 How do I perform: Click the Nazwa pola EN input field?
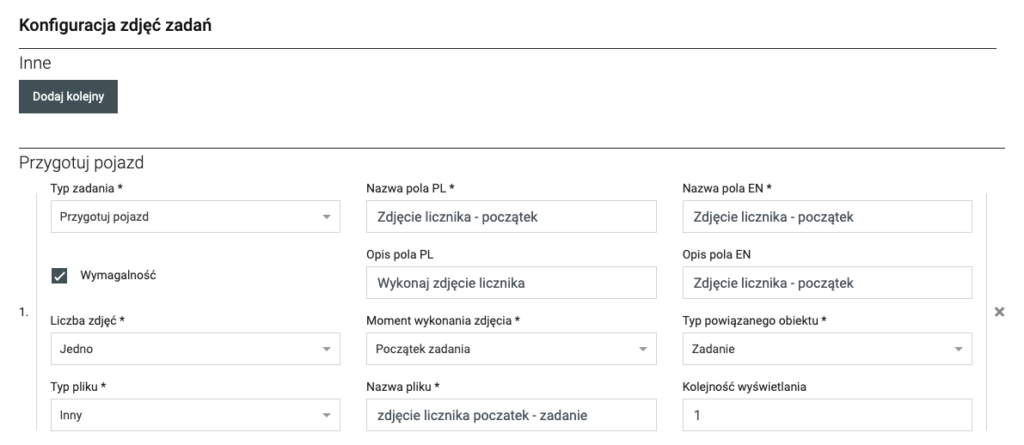(x=827, y=217)
